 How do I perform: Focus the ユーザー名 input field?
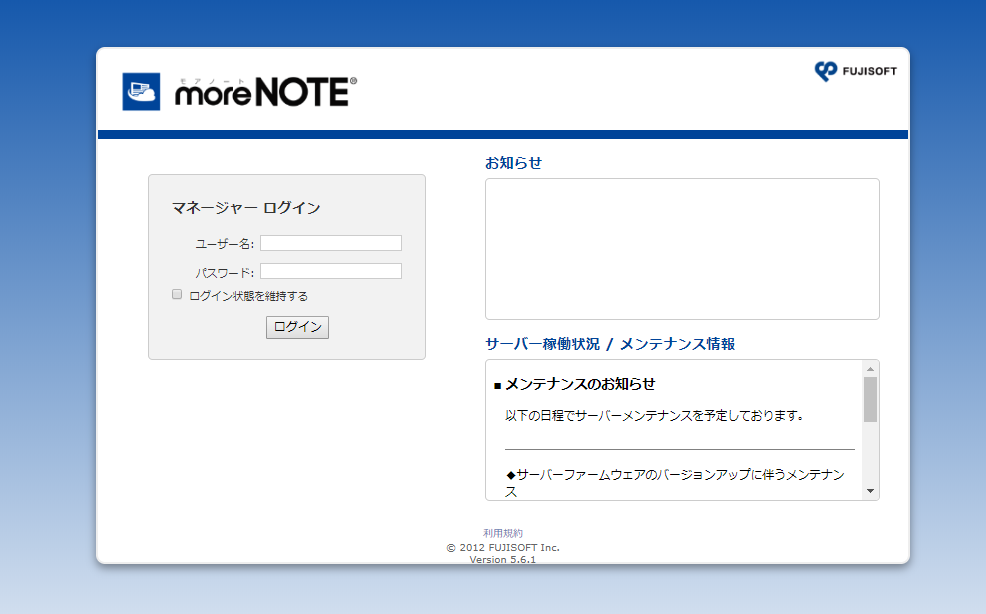pyautogui.click(x=331, y=243)
